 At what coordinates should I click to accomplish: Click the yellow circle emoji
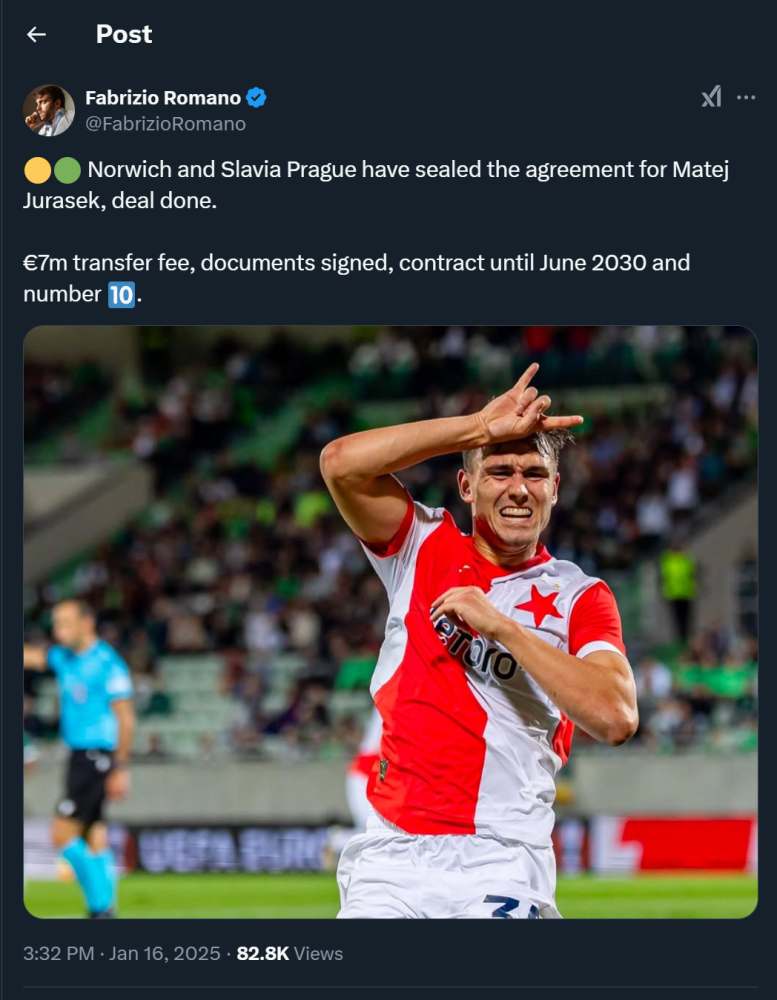36,170
